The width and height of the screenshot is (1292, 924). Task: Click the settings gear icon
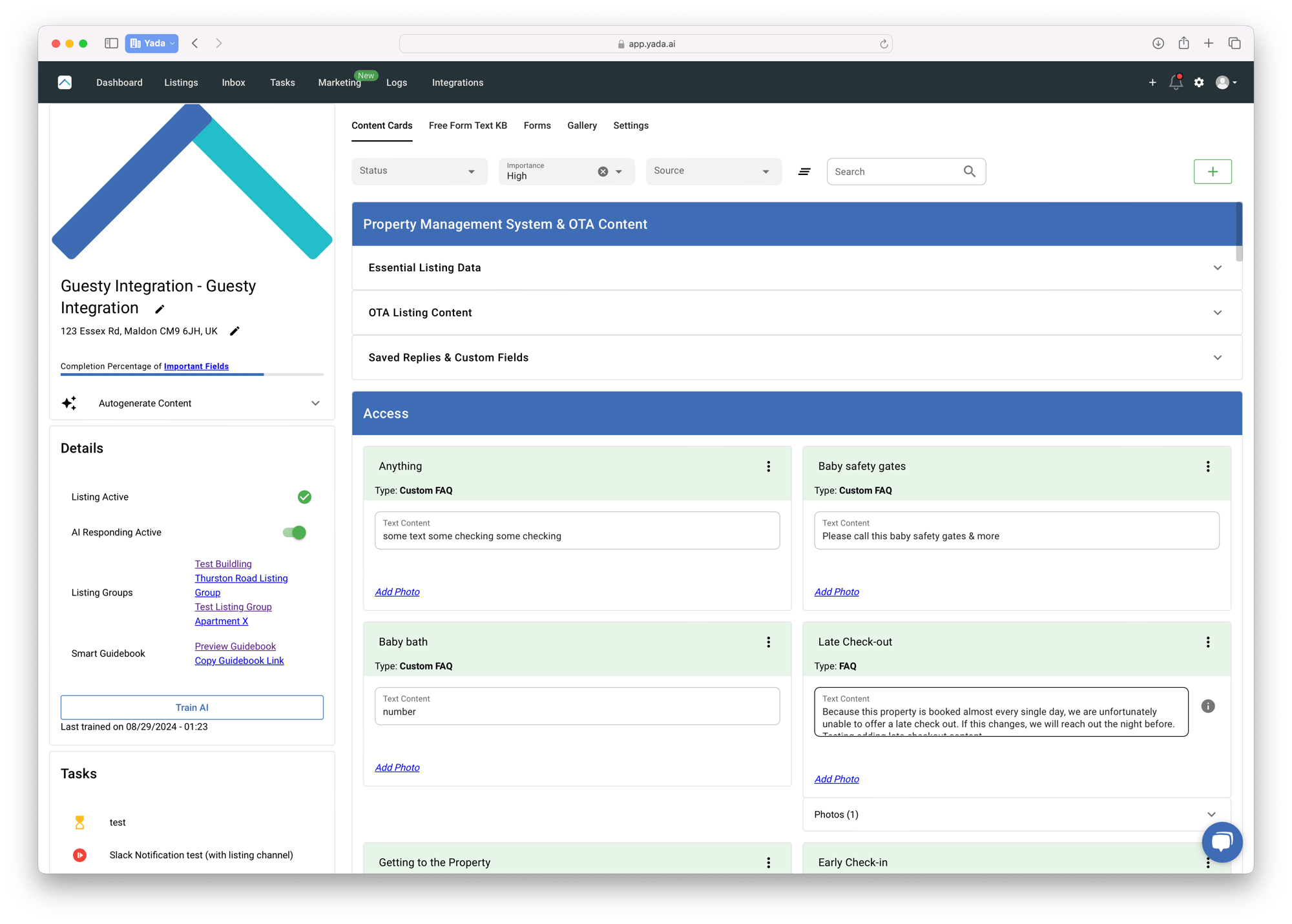(1199, 83)
